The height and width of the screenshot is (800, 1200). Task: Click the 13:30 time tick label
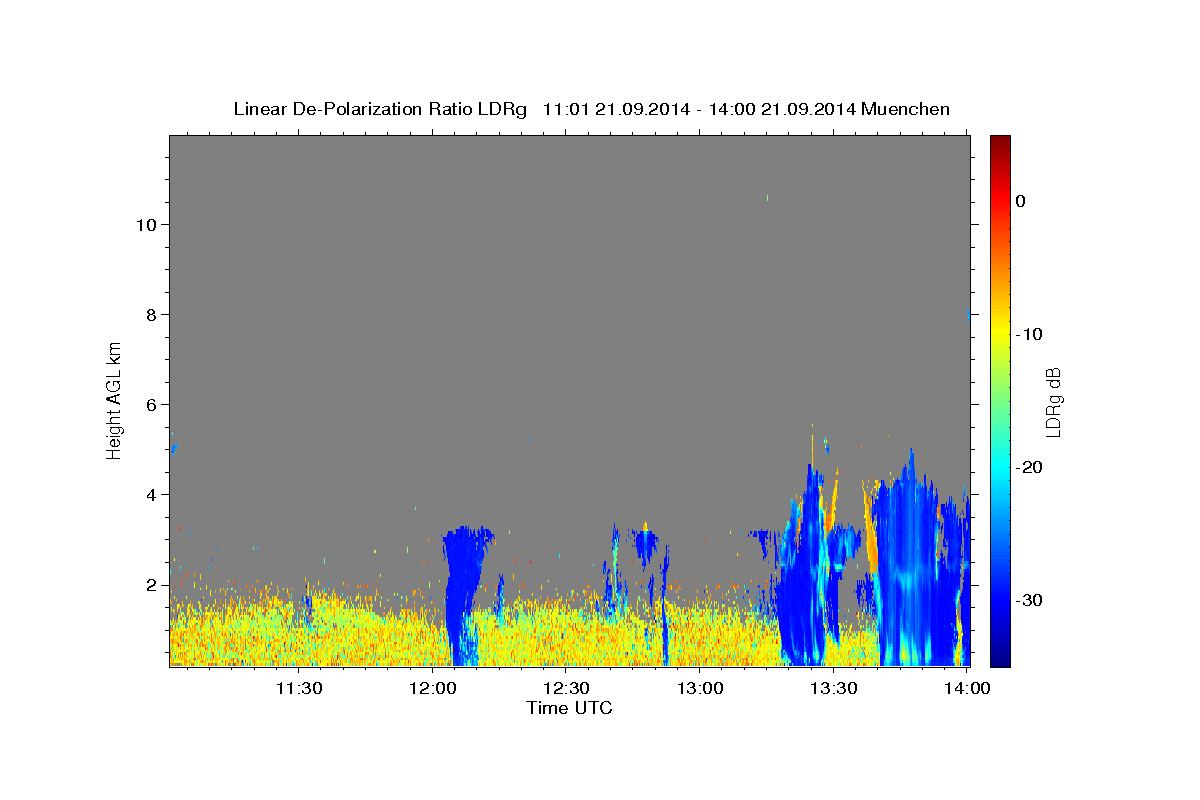pos(834,688)
